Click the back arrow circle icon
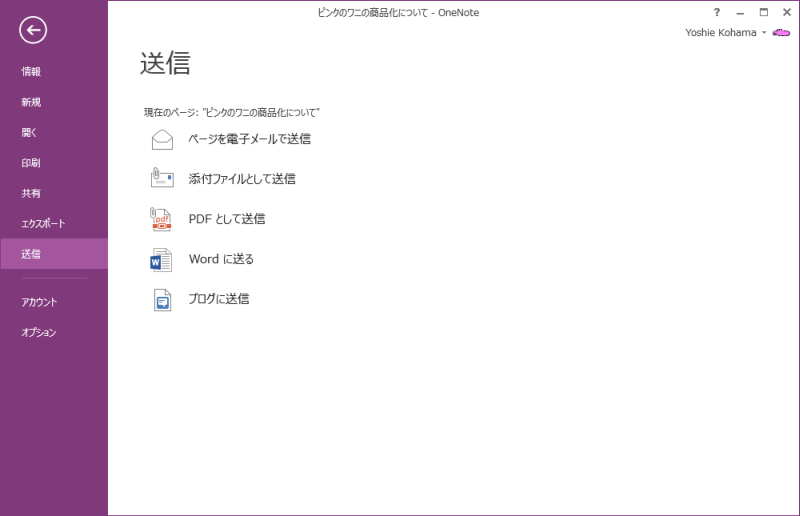800x516 pixels. point(33,30)
